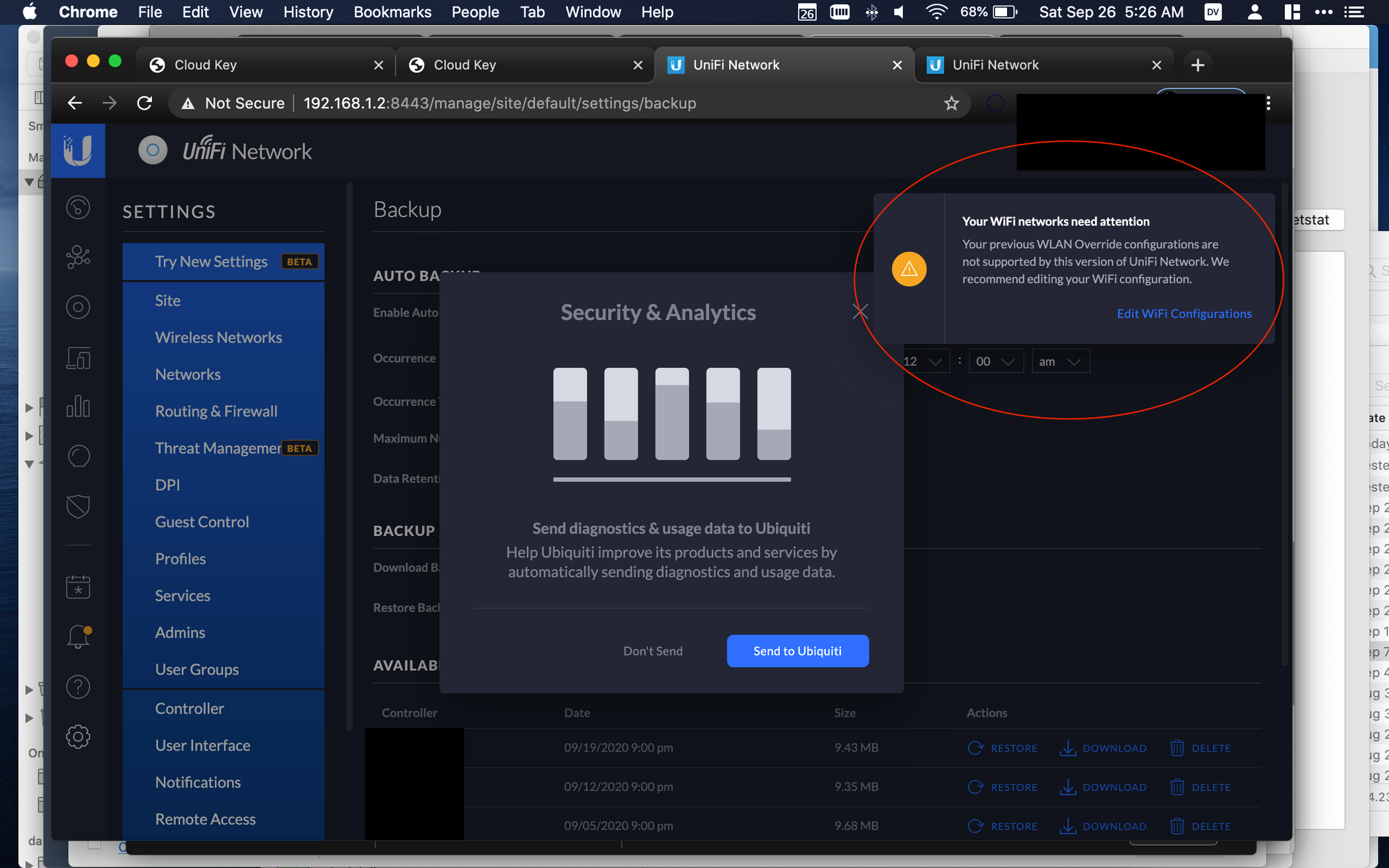Click Edit WiFi Configurations link
This screenshot has width=1389, height=868.
pyautogui.click(x=1184, y=313)
